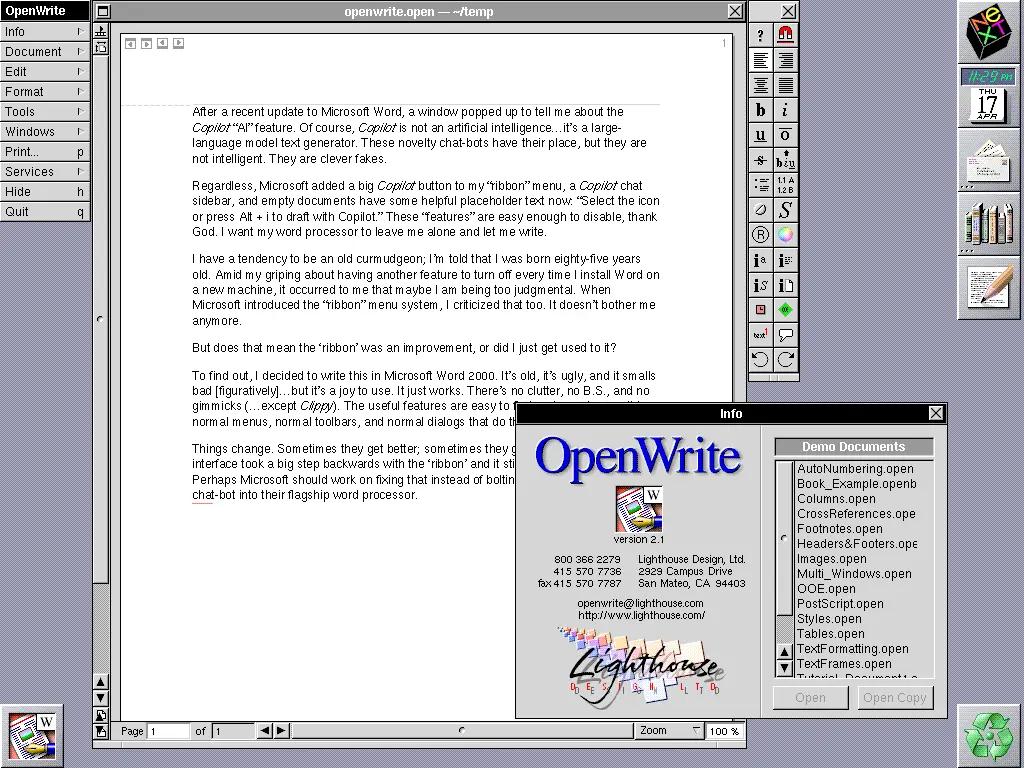This screenshot has width=1024, height=768.
Task: Select Footnotes.open in Demo Documents
Action: click(840, 529)
